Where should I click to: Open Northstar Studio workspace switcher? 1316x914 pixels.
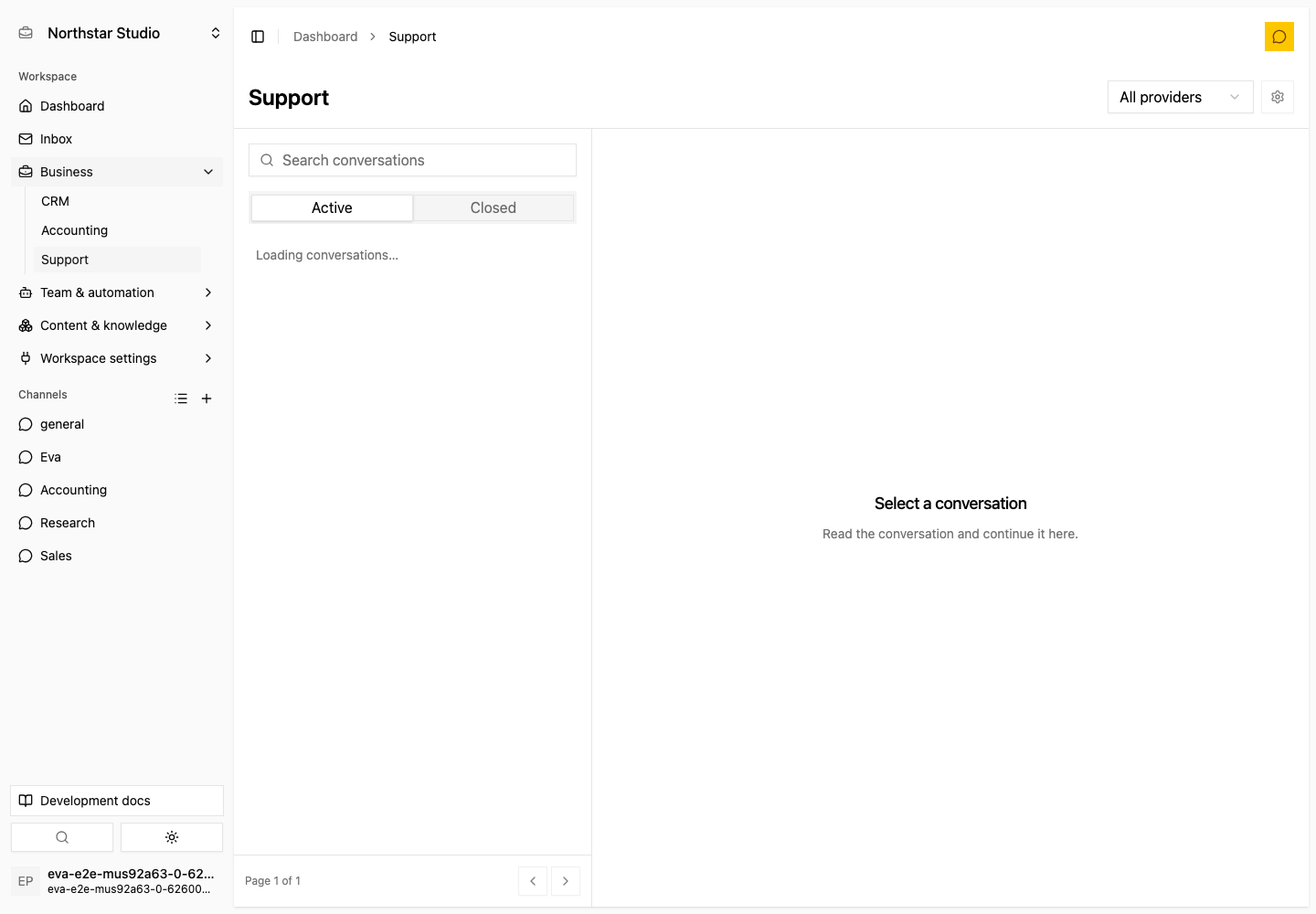click(117, 33)
